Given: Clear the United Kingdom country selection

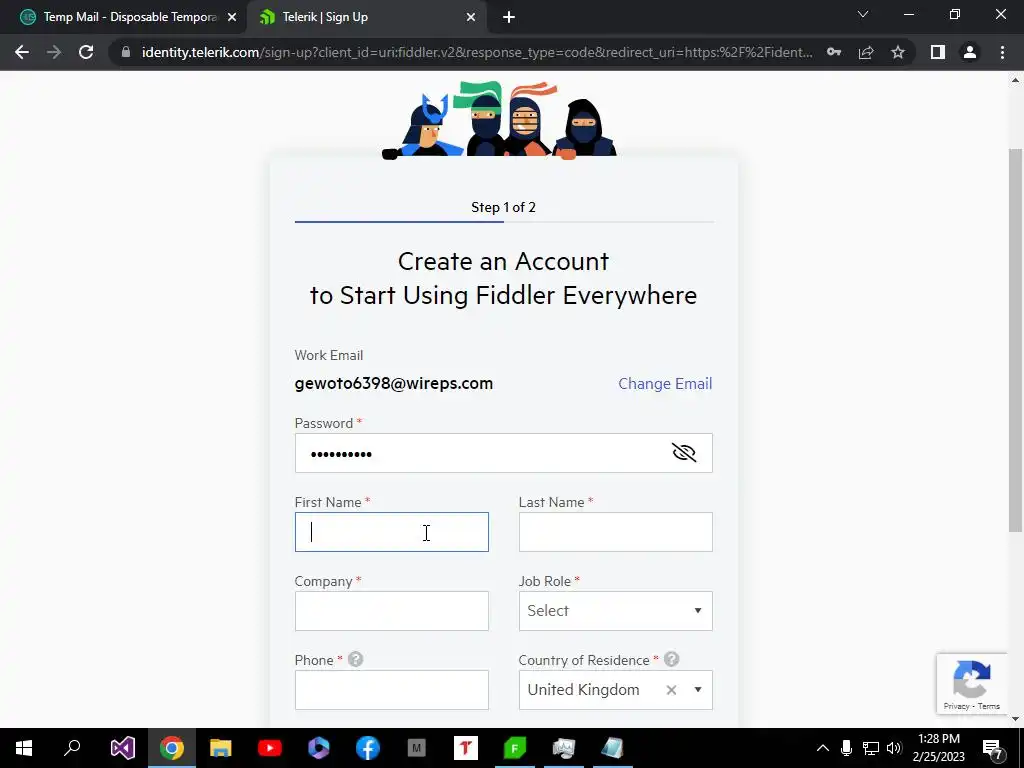Looking at the screenshot, I should tap(671, 690).
